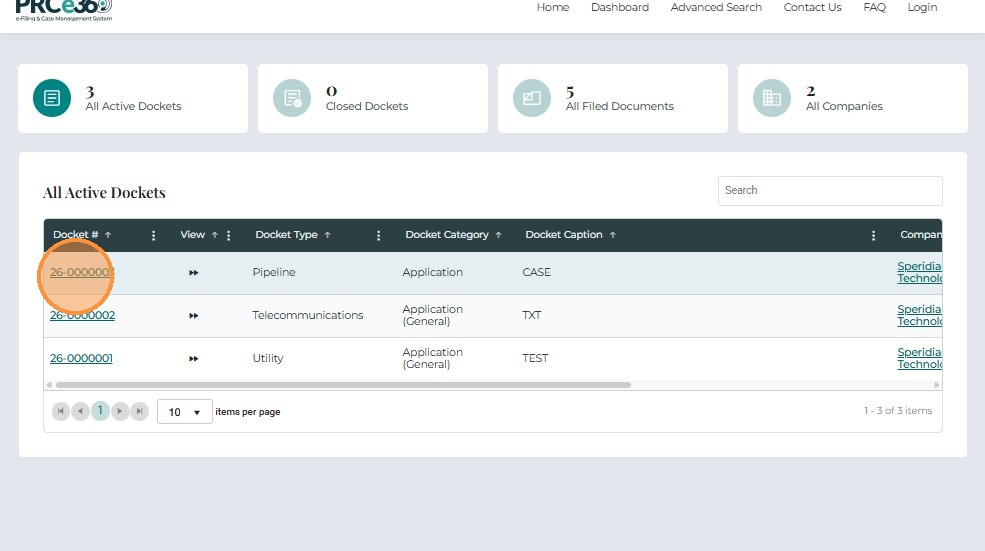The height and width of the screenshot is (551, 985).
Task: Click the All Active Dockets card icon
Action: click(x=52, y=98)
